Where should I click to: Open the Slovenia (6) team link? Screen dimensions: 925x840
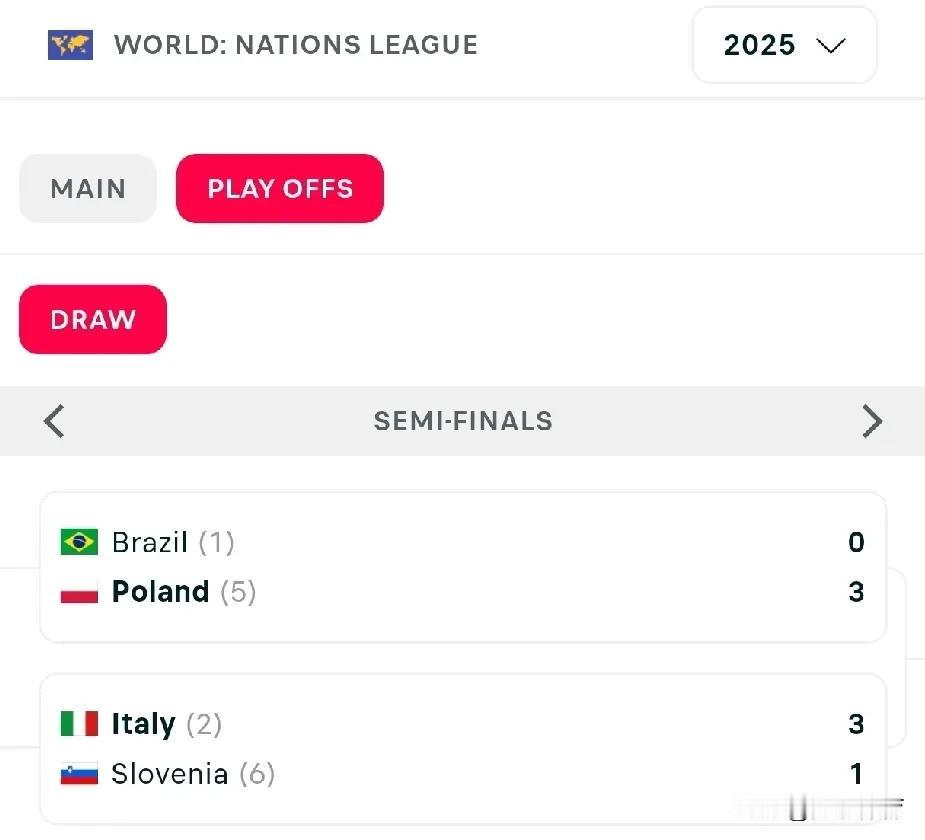point(193,774)
